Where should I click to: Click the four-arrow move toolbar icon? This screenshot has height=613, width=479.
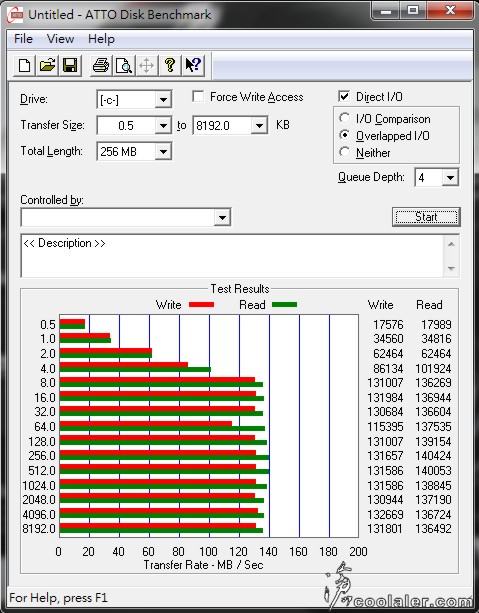click(147, 65)
